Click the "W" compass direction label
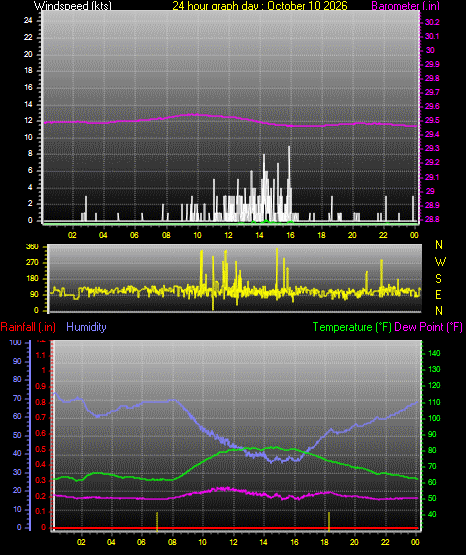The height and width of the screenshot is (555, 466). 440,262
